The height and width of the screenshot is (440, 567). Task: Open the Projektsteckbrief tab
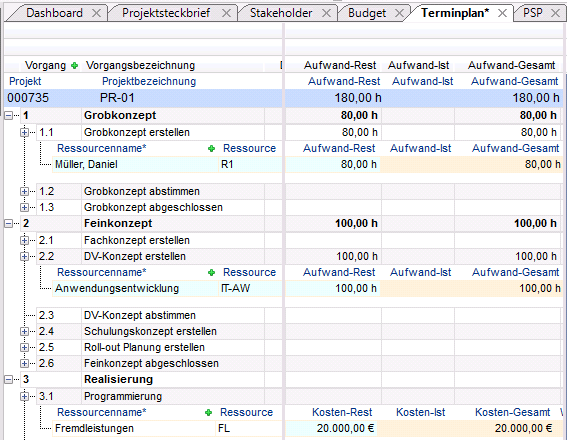click(x=166, y=13)
